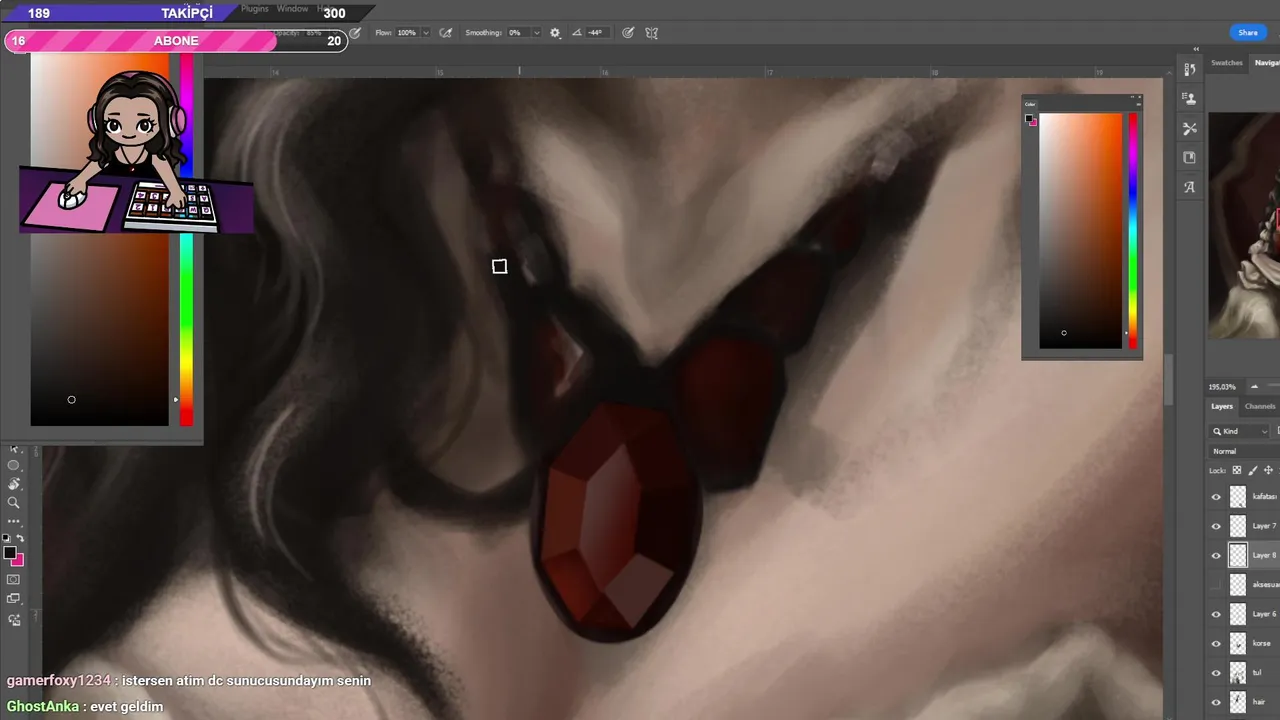
Task: Open the crossed-tools panel icon in dock
Action: click(x=1189, y=128)
